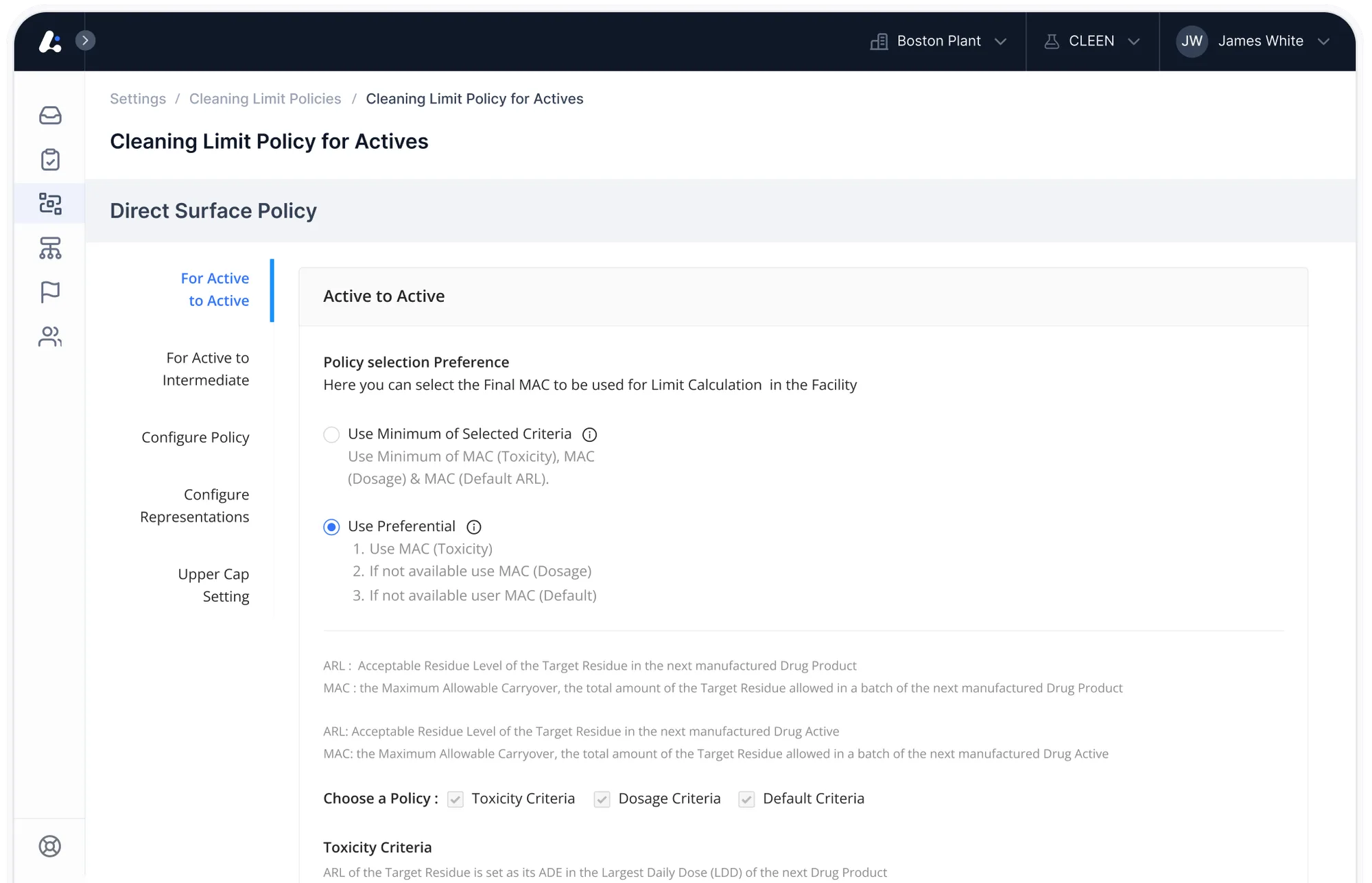Open the flag icon in sidebar
Viewport: 1372px width, 883px height.
coord(50,292)
